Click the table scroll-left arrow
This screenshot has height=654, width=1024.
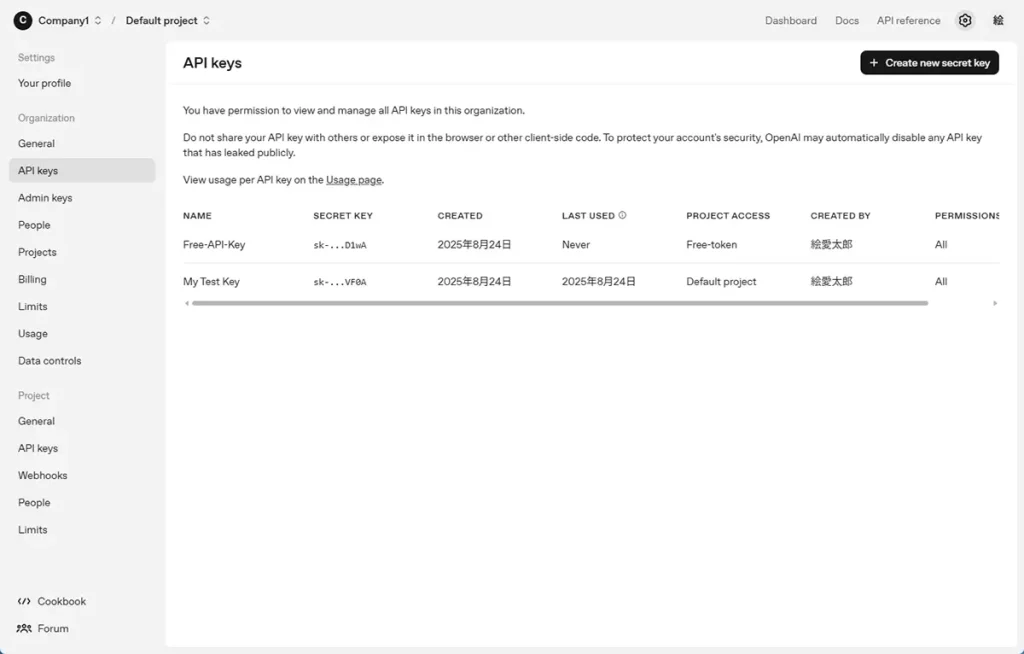click(x=187, y=303)
